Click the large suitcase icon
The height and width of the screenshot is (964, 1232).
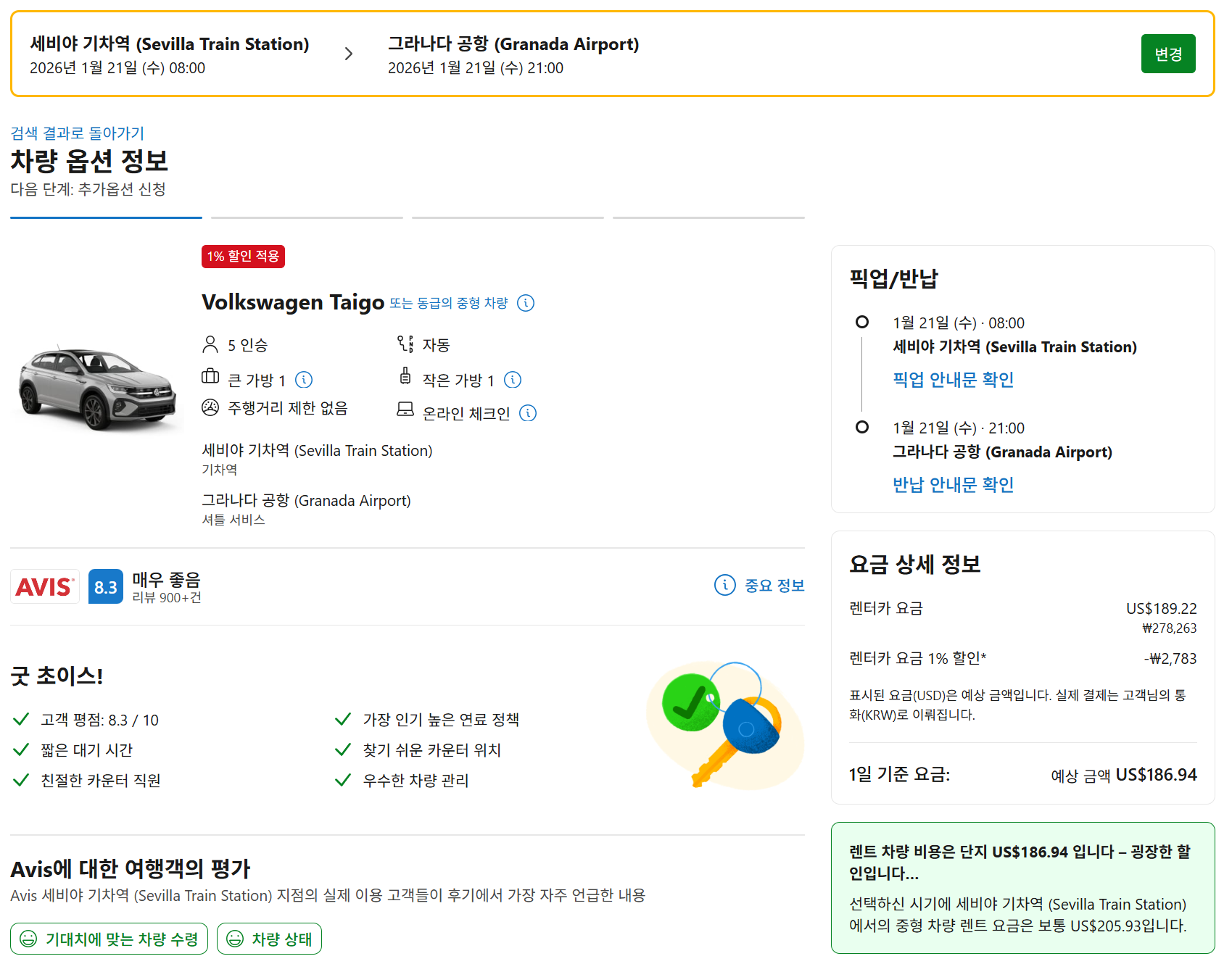(210, 376)
